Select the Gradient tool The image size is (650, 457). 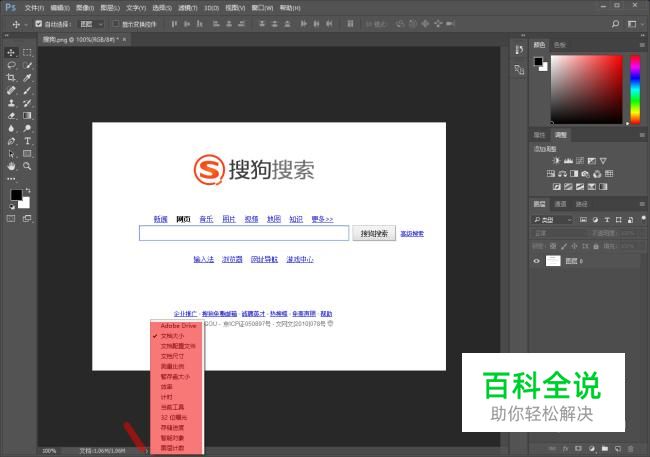27,116
